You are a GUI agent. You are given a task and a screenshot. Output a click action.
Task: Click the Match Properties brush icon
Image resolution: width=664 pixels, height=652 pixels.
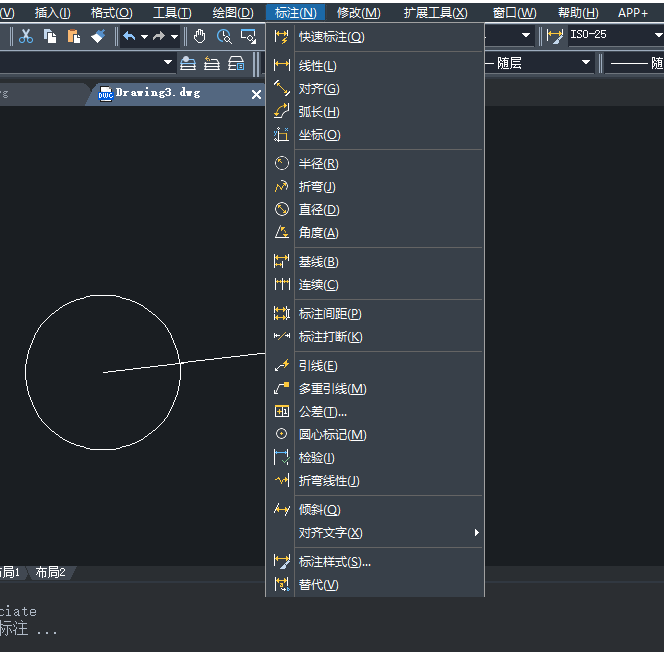97,37
